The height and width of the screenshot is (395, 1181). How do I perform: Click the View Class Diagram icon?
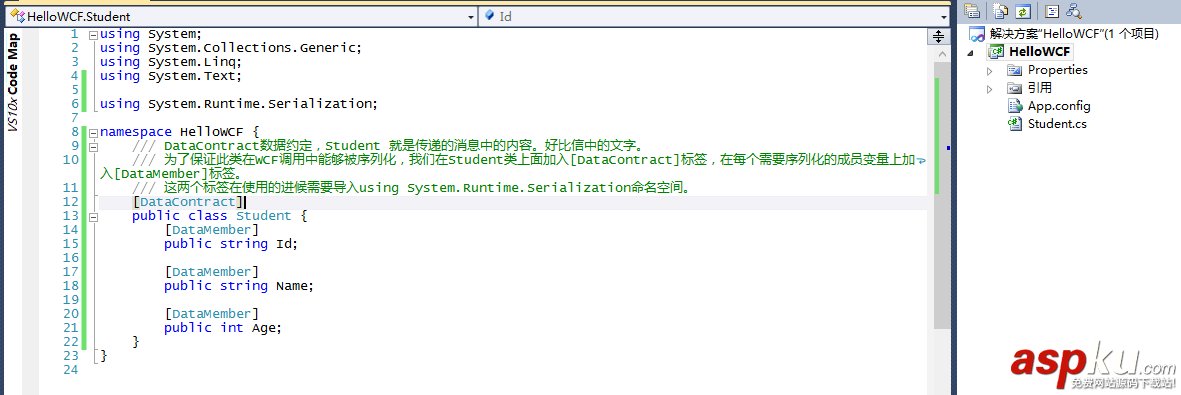1073,11
